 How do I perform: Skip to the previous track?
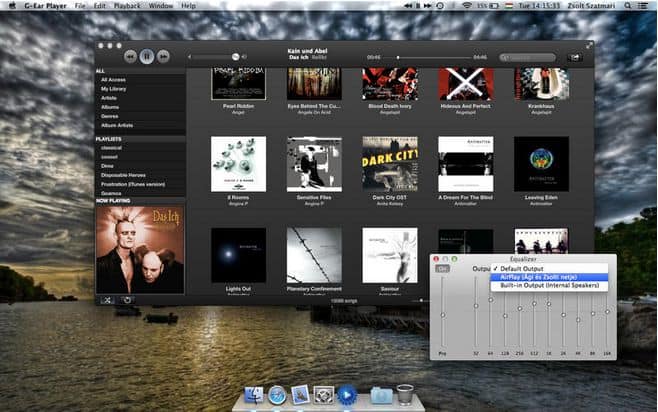[130, 56]
